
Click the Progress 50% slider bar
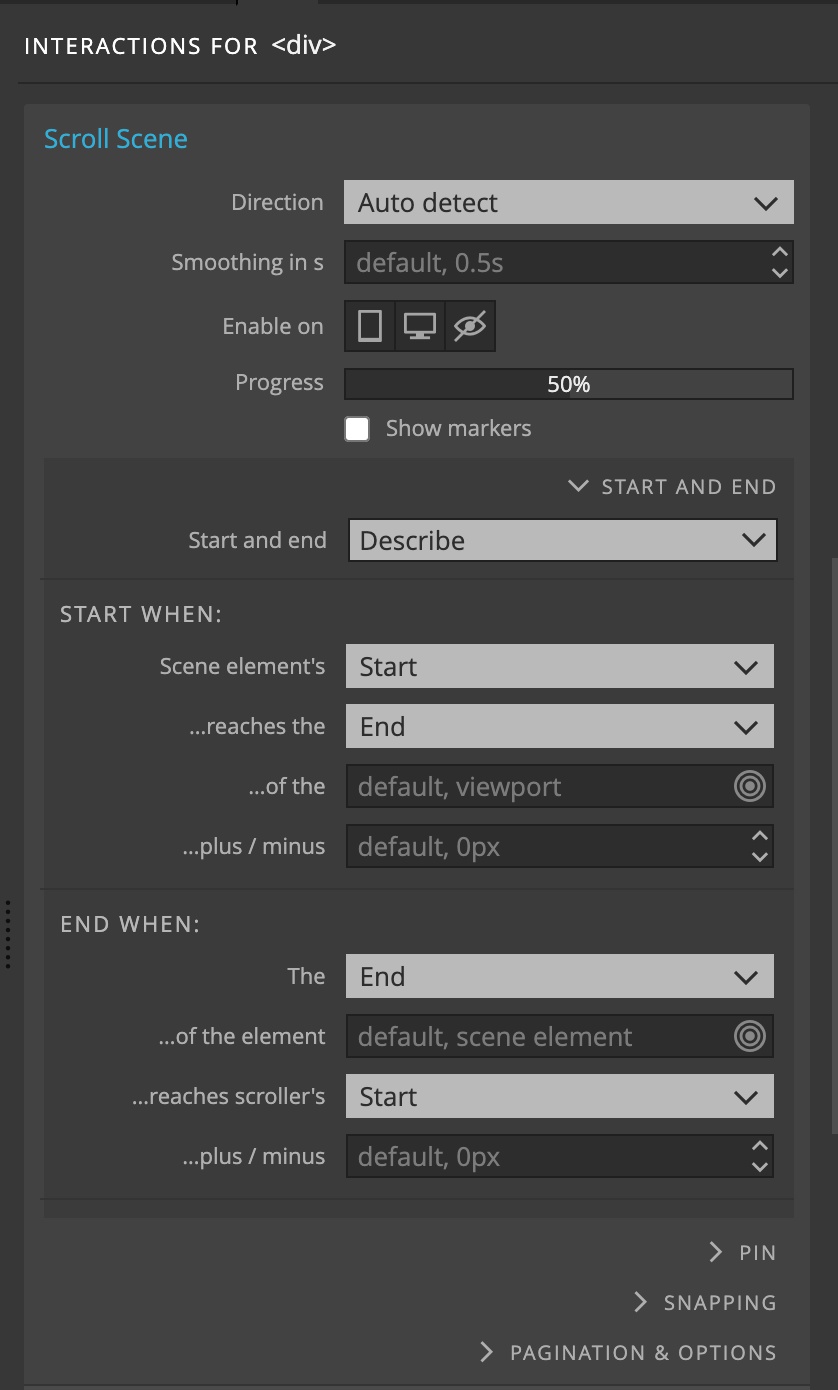pyautogui.click(x=569, y=384)
